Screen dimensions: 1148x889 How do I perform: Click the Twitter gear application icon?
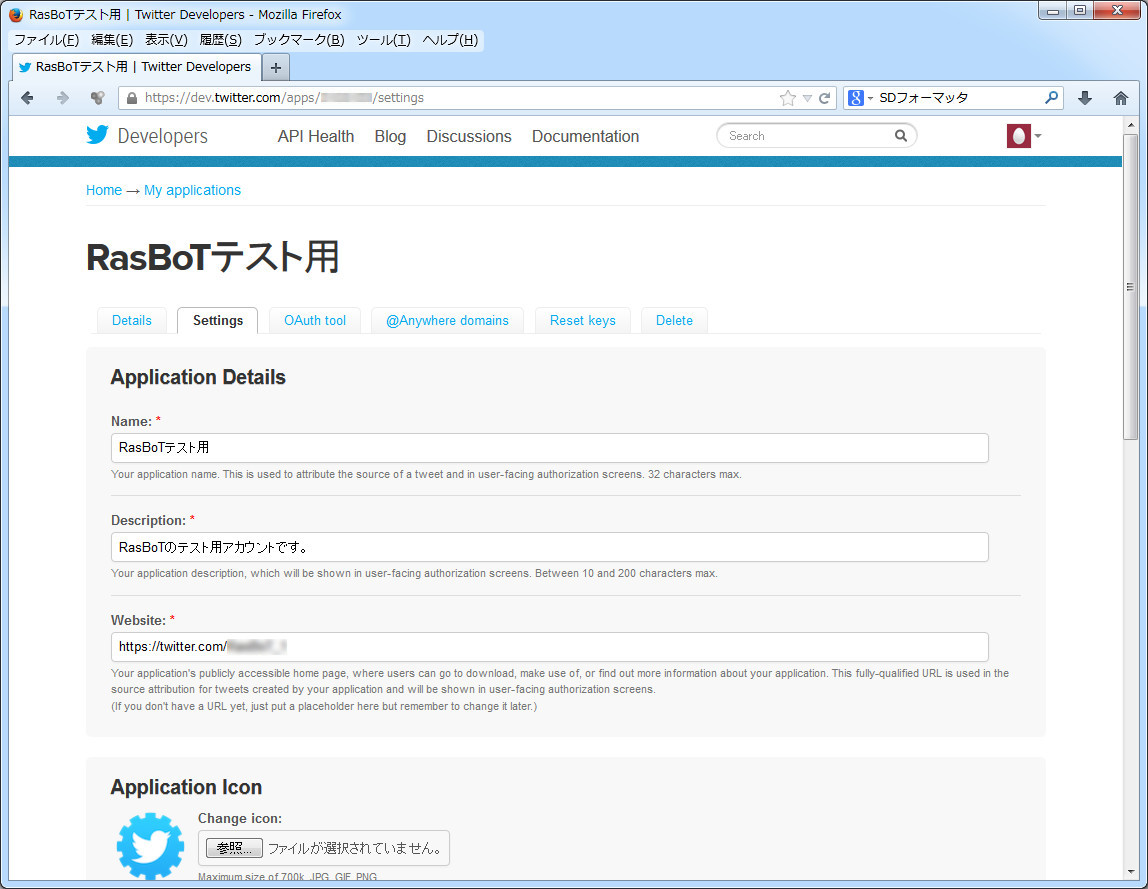coord(151,845)
